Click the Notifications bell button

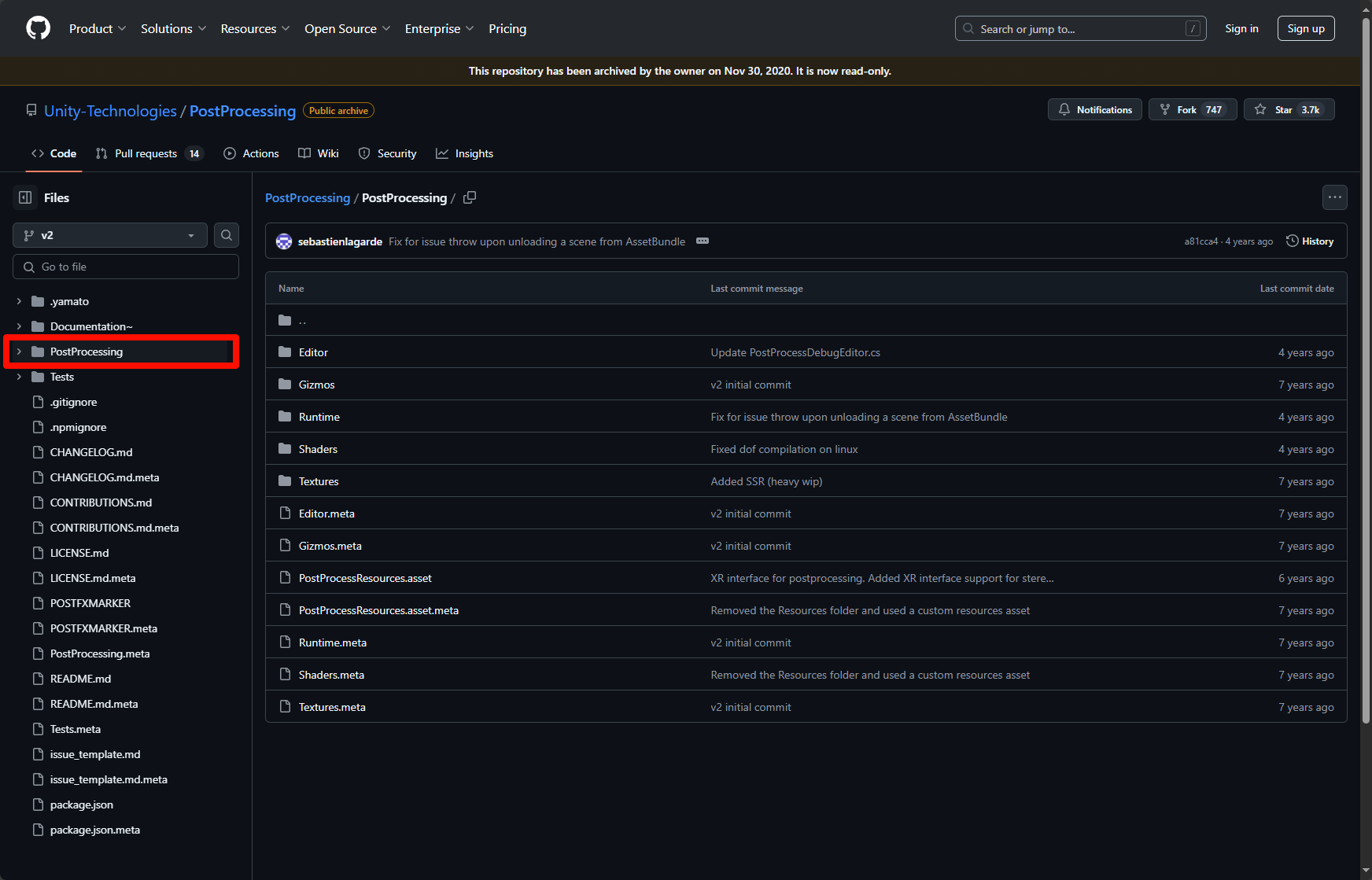[x=1094, y=109]
